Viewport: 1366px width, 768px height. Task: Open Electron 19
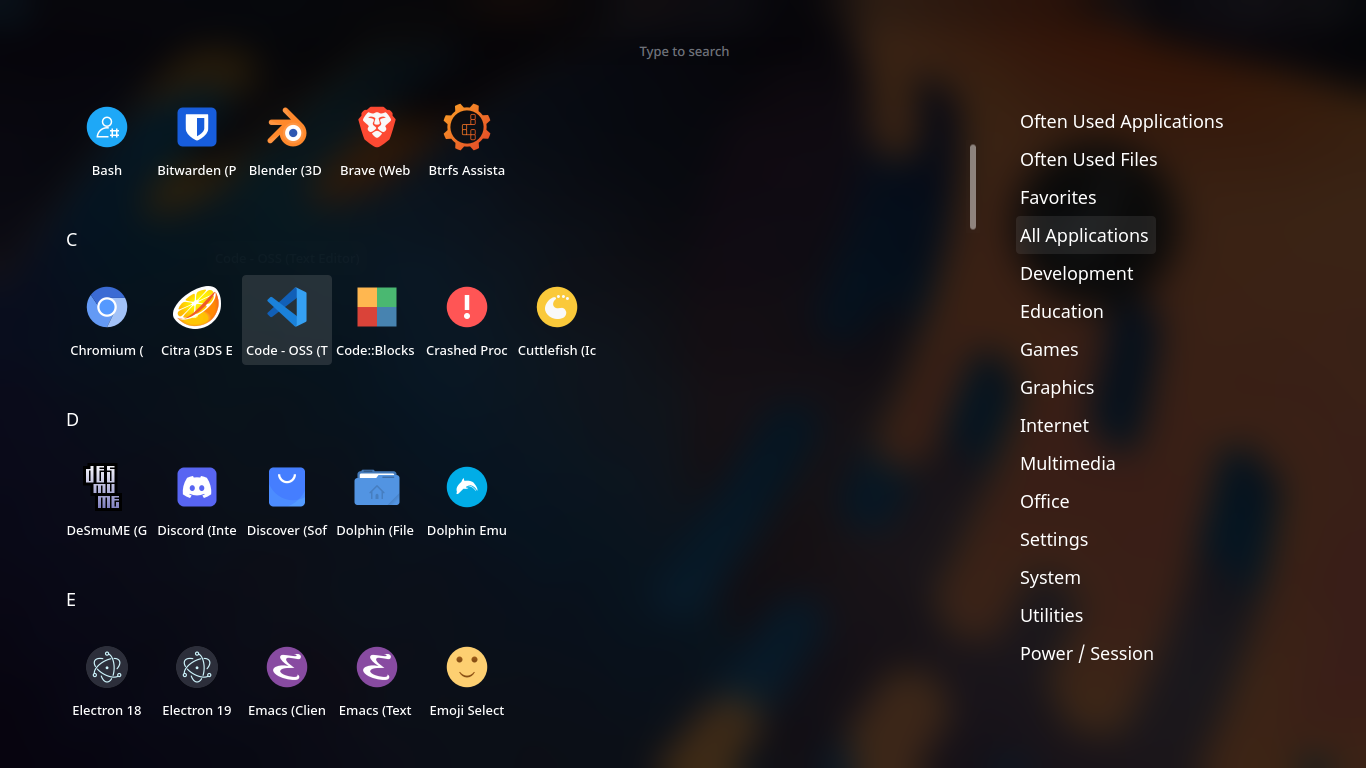[197, 680]
